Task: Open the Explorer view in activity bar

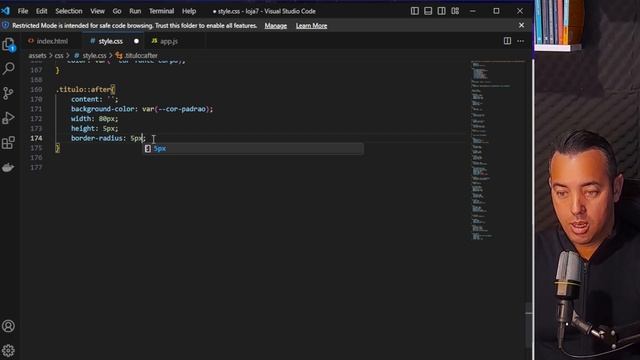Action: click(9, 44)
